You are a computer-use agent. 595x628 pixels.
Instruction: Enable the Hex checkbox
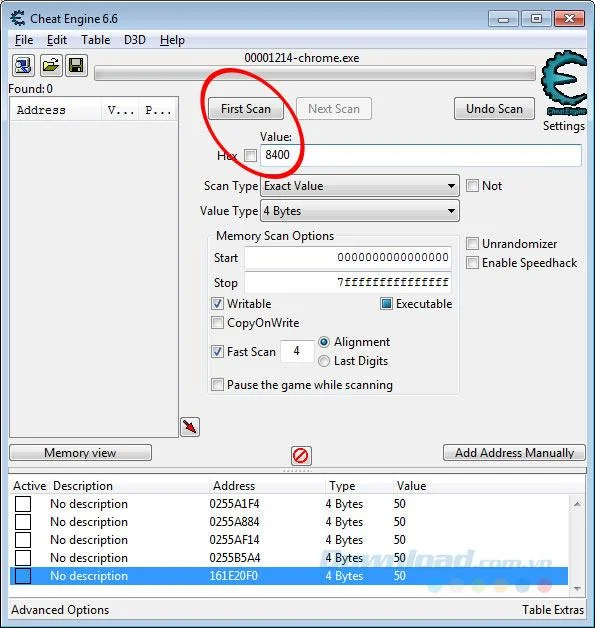(x=251, y=155)
